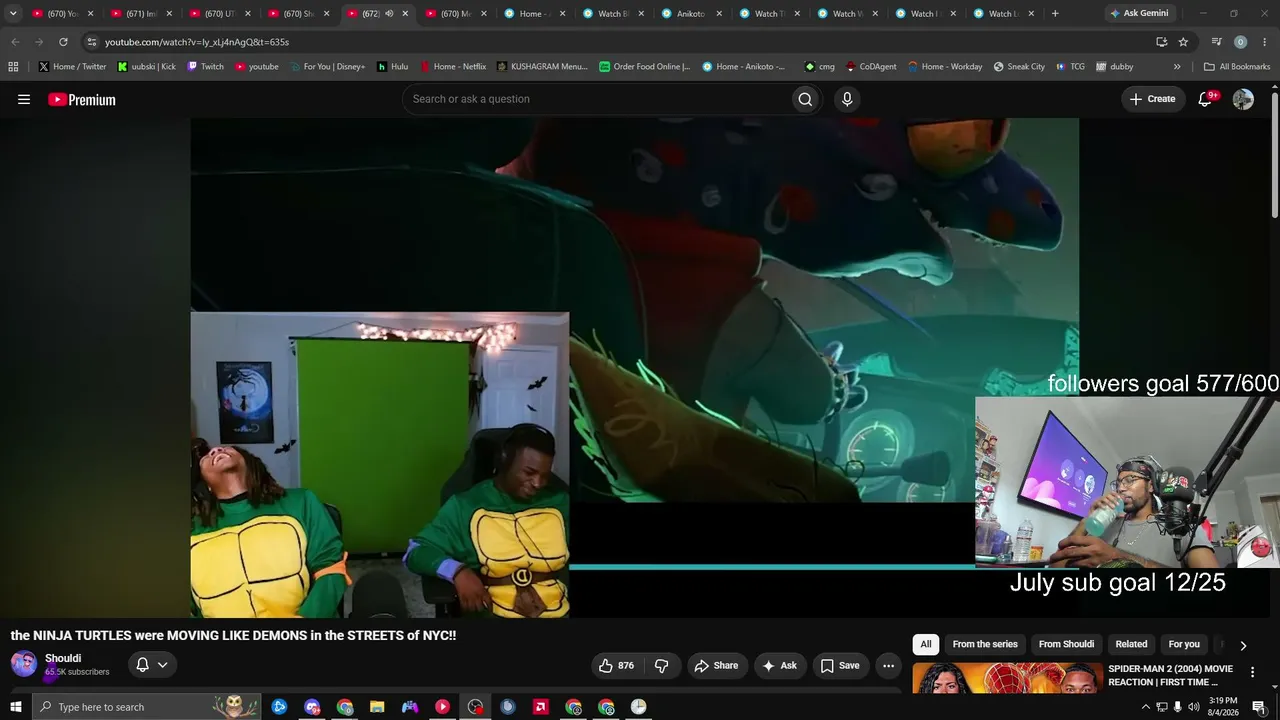
Task: Select the For you chip
Action: coord(1184,644)
